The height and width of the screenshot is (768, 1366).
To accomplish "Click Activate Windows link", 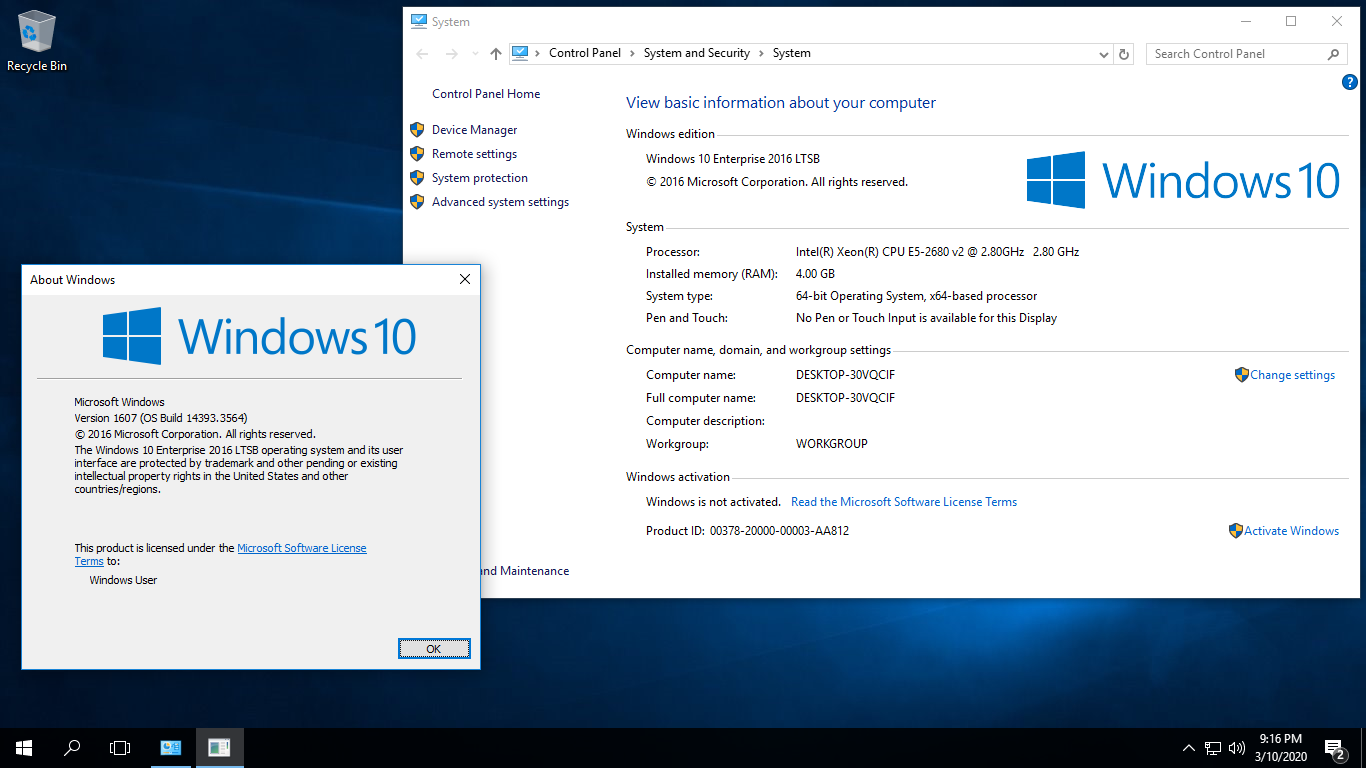I will click(1291, 531).
